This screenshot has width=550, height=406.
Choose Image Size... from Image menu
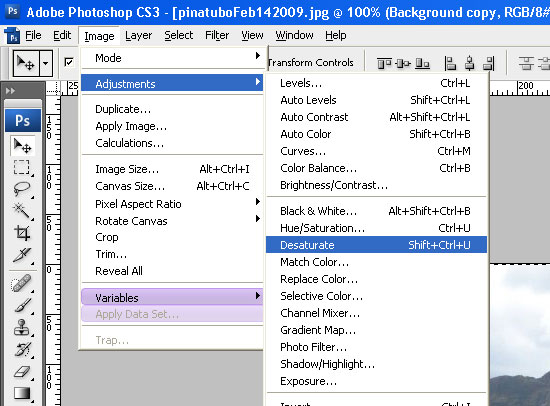(x=173, y=169)
